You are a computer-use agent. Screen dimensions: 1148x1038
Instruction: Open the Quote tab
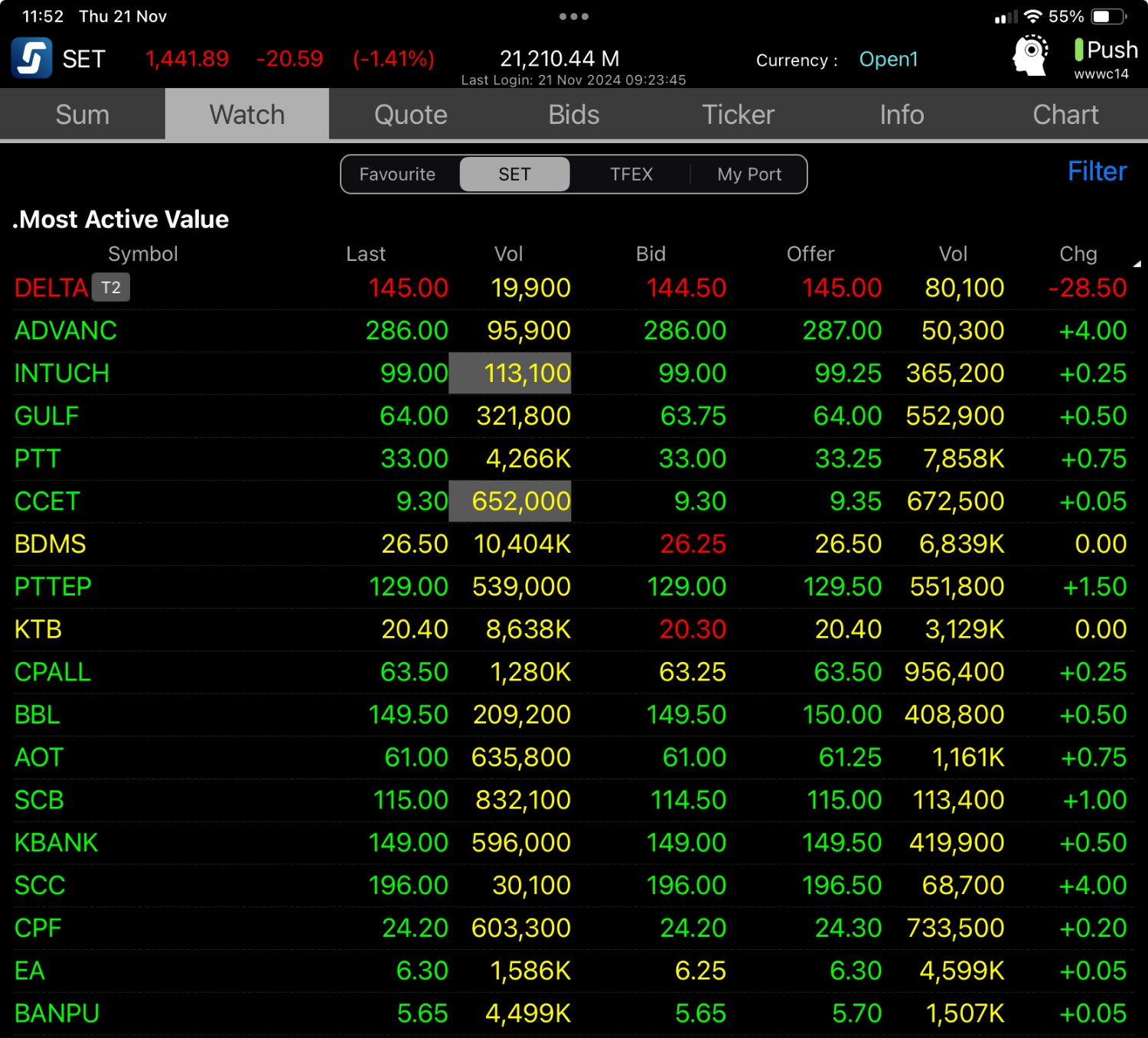point(411,114)
